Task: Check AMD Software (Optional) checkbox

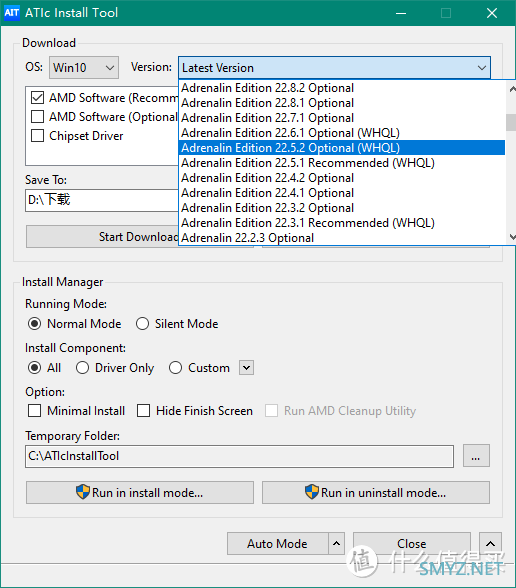Action: coord(38,117)
